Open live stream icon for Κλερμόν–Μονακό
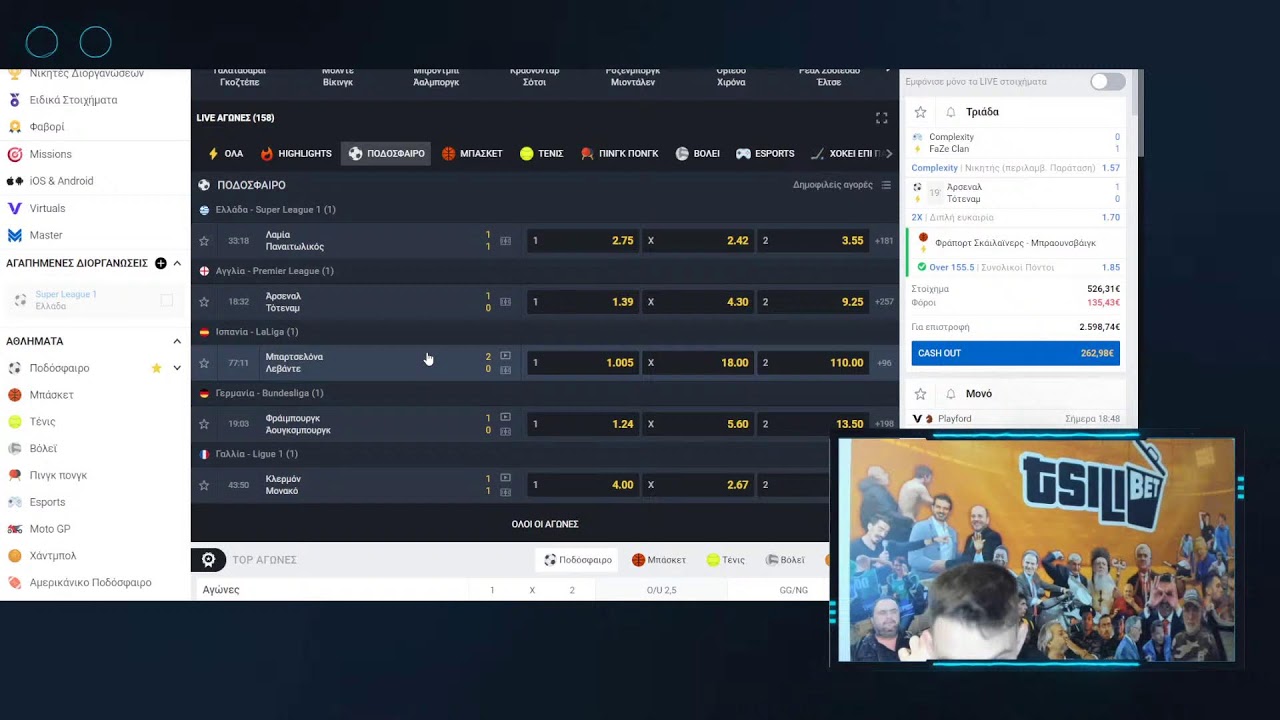 [505, 478]
